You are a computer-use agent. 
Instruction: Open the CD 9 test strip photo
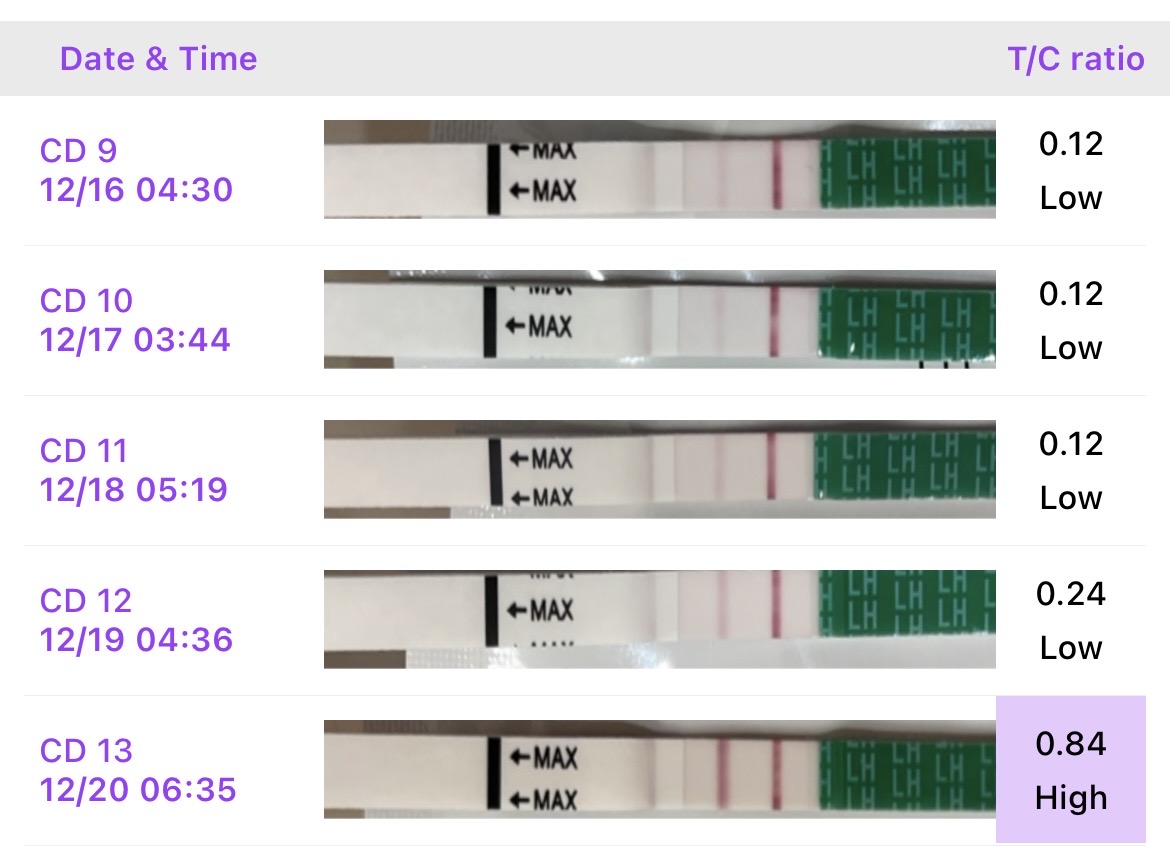pyautogui.click(x=659, y=169)
